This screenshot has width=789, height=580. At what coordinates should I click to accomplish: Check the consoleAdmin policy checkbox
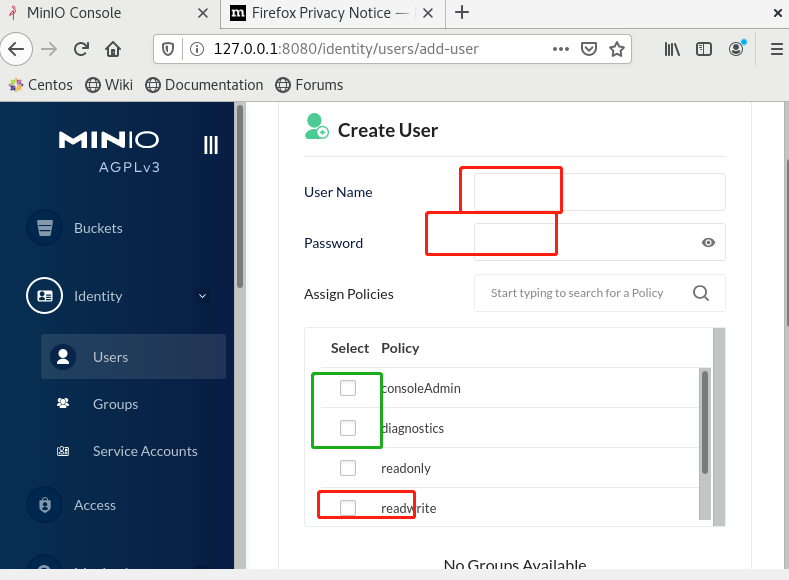pos(348,388)
